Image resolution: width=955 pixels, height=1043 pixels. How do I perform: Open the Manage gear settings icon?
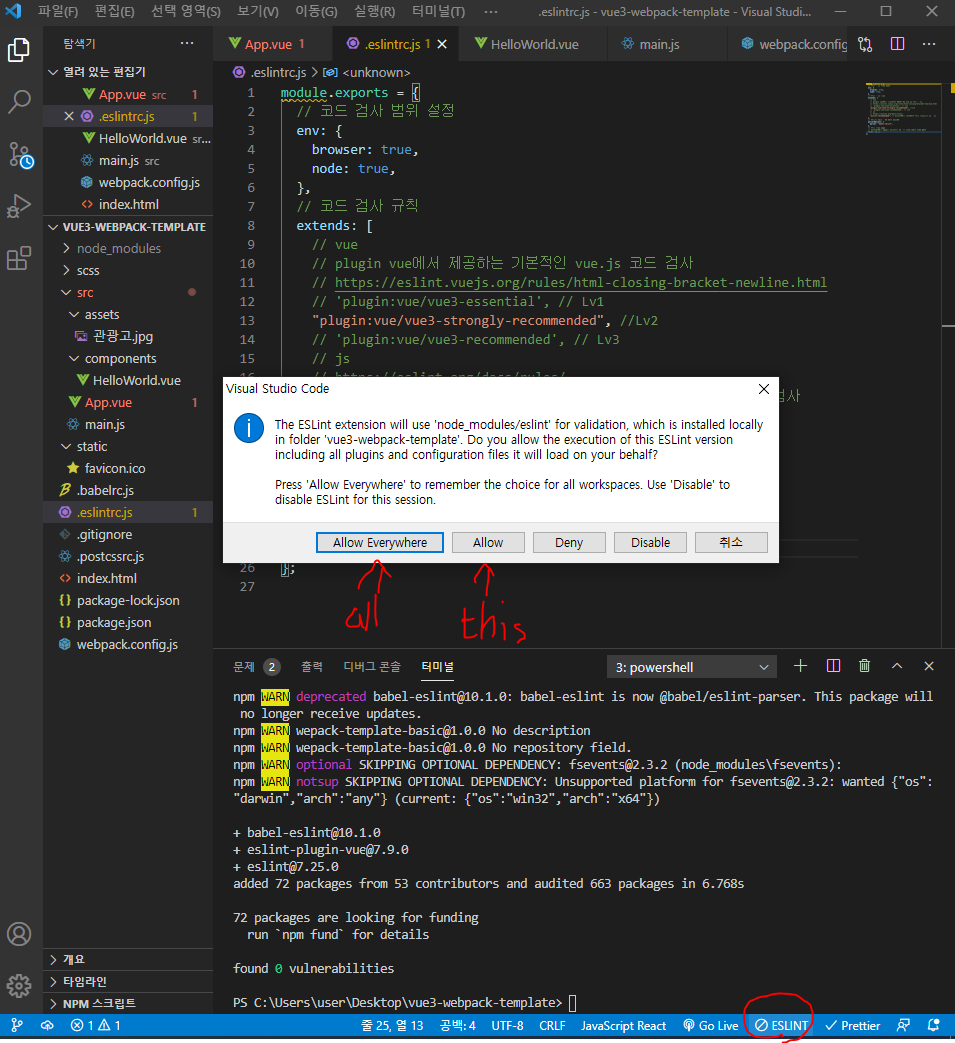tap(19, 985)
